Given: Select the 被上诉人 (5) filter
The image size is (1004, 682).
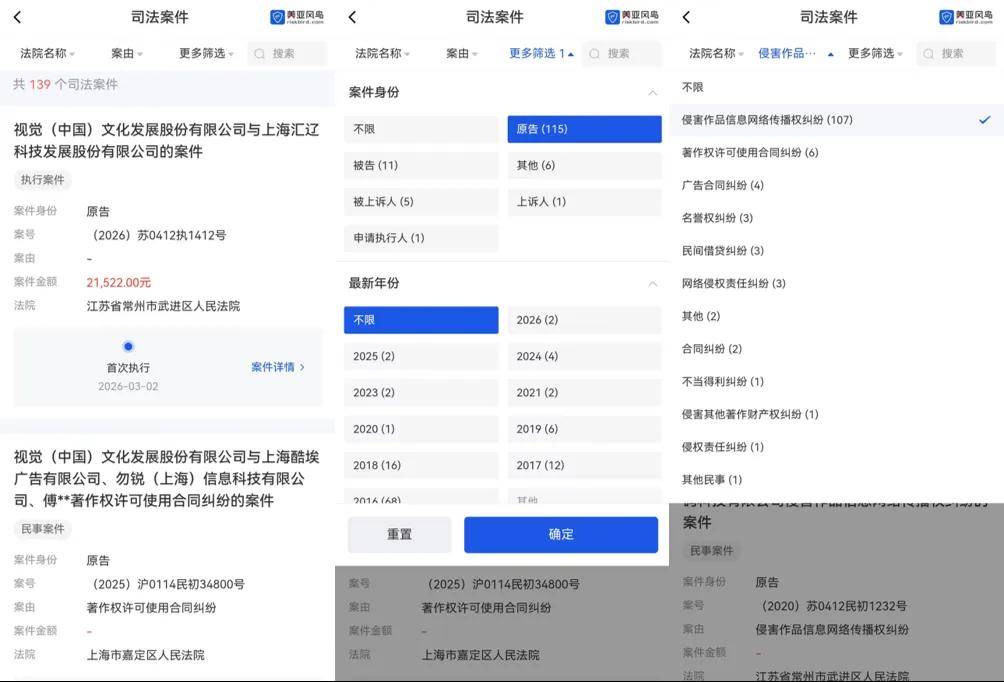Looking at the screenshot, I should click(x=421, y=202).
